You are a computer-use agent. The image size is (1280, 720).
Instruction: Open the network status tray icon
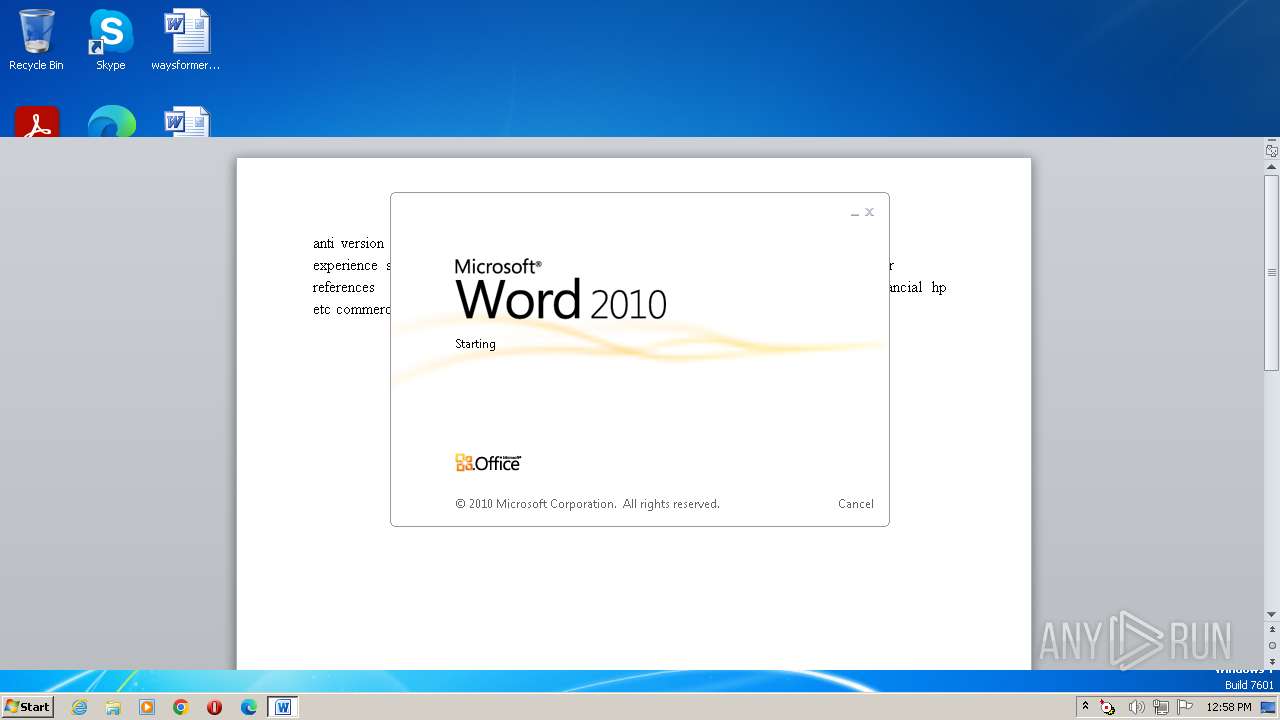point(1161,707)
